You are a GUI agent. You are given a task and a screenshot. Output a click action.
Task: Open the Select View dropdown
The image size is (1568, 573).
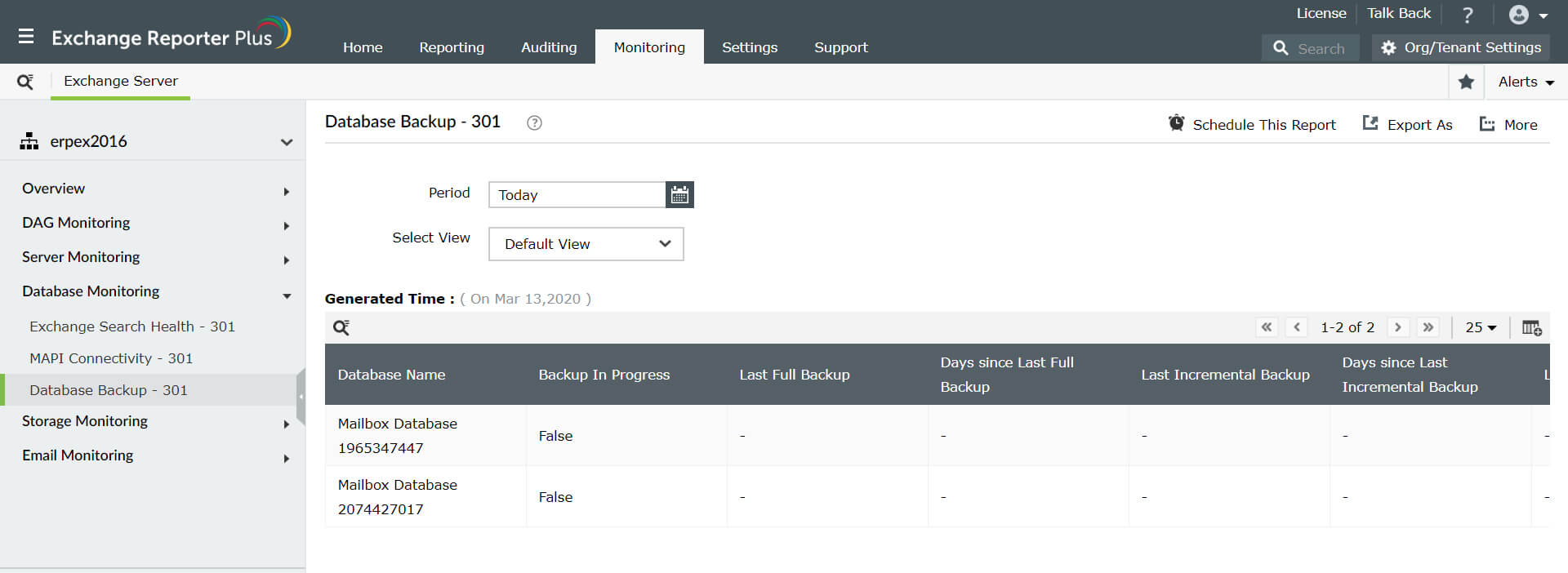[586, 244]
